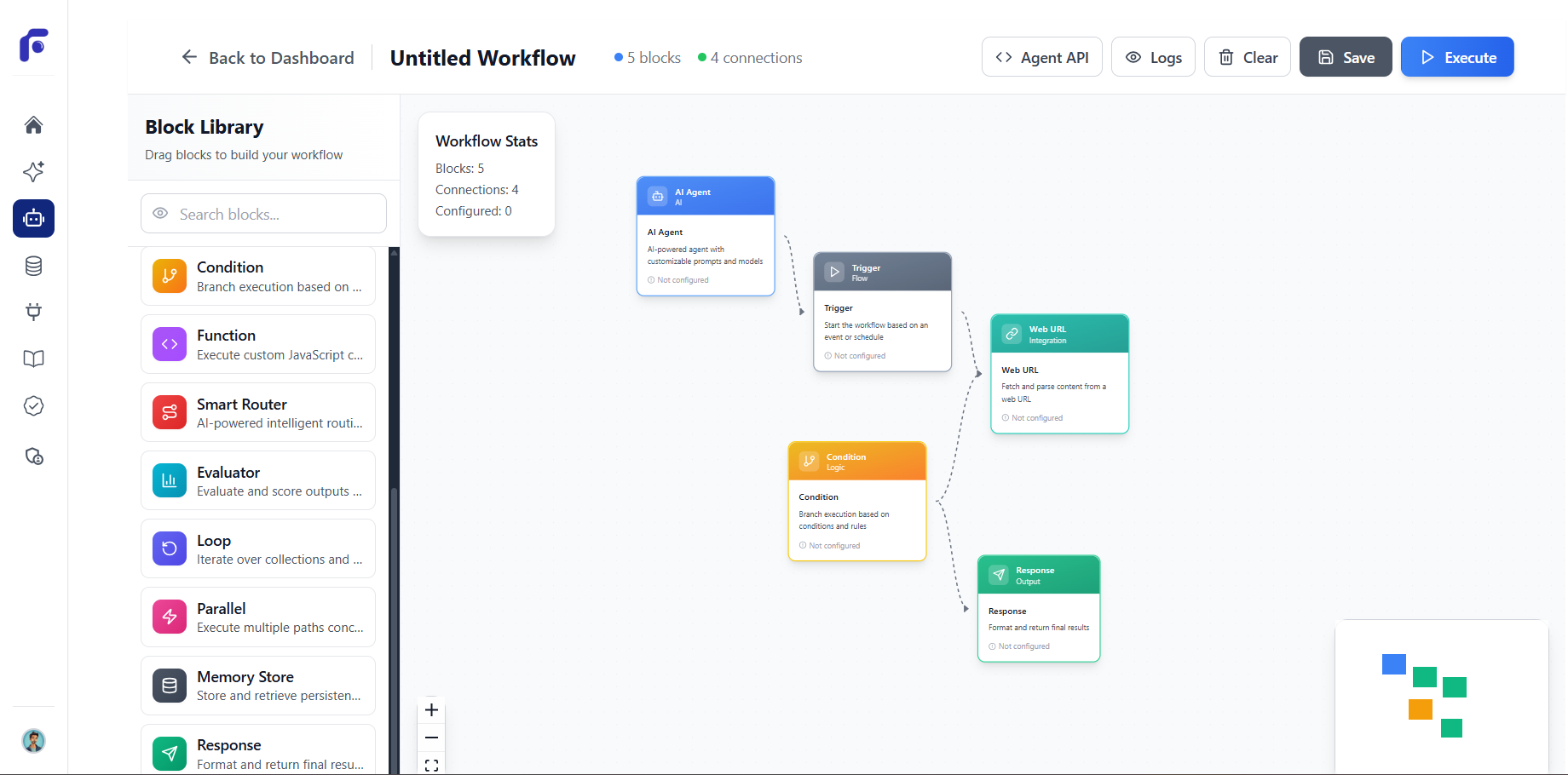Execute the workflow

point(1457,56)
